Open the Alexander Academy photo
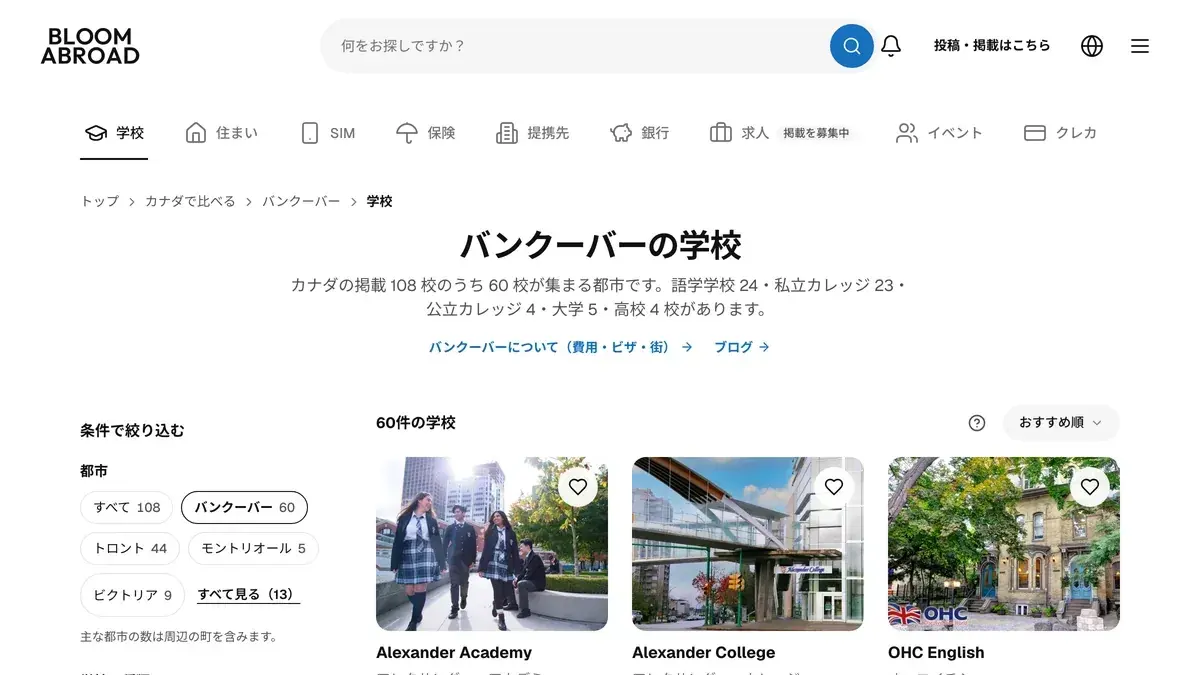Viewport: 1200px width, 675px height. [x=492, y=544]
